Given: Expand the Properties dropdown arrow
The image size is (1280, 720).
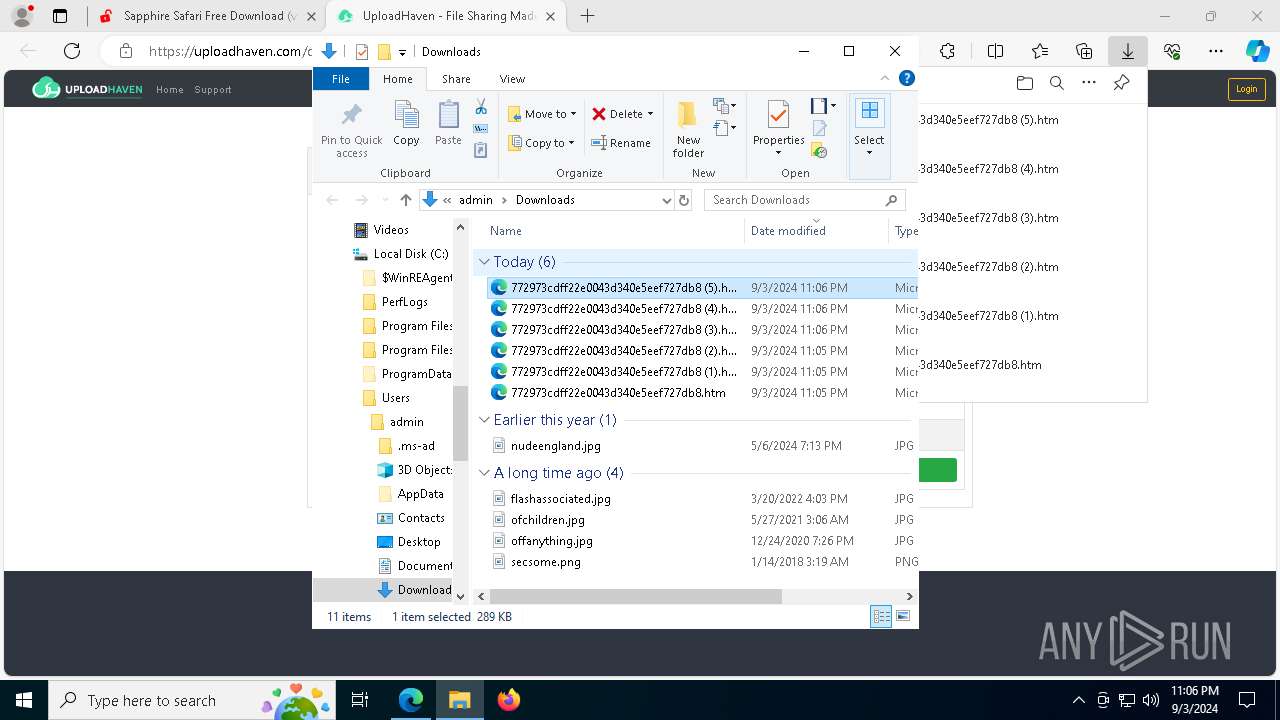Looking at the screenshot, I should point(778,152).
